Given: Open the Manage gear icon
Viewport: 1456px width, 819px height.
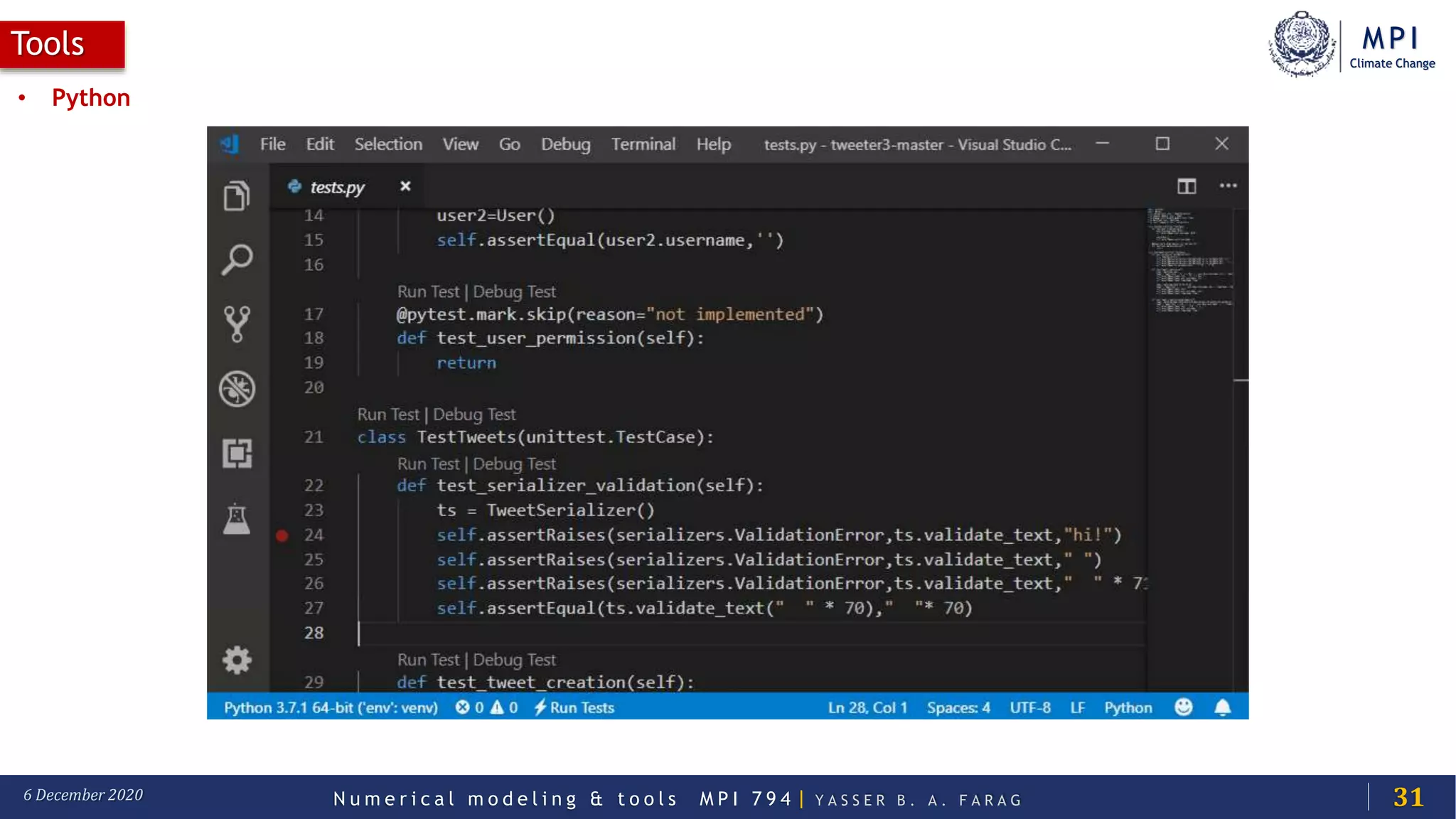Looking at the screenshot, I should tap(237, 660).
